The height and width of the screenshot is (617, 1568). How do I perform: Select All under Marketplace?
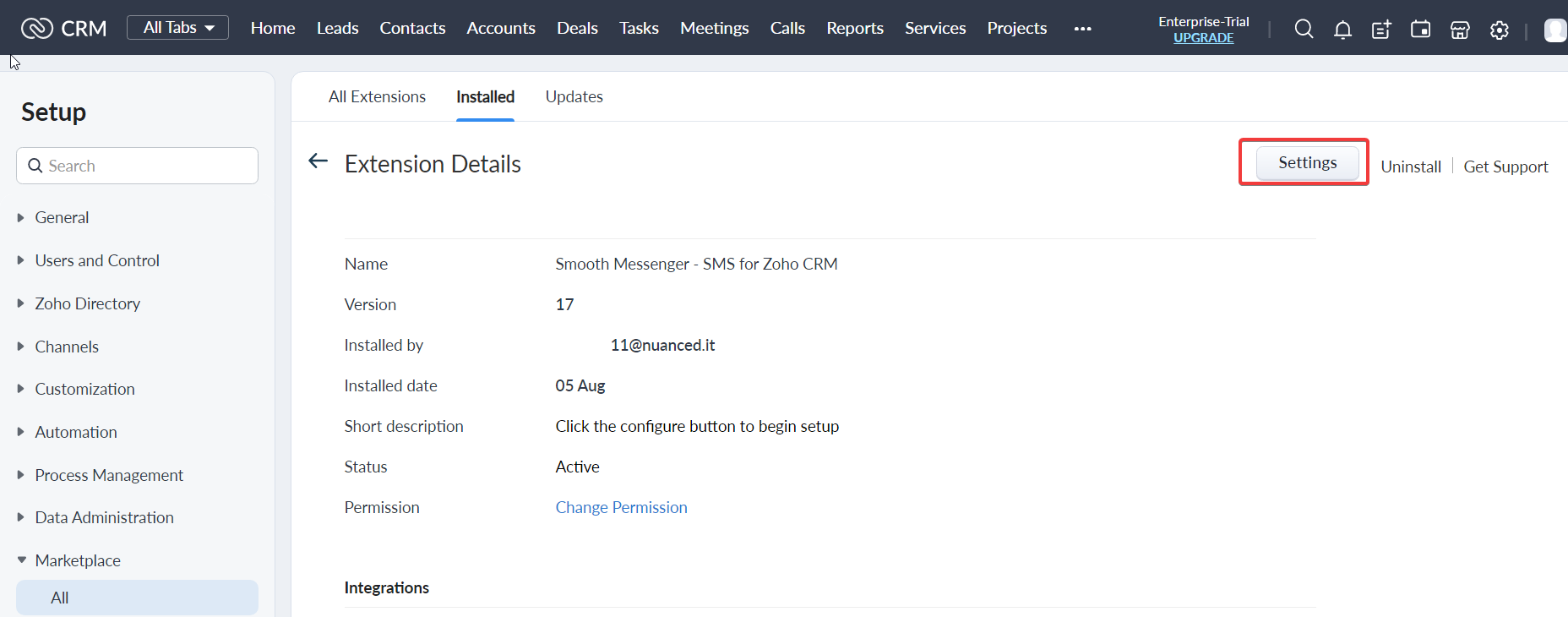click(x=137, y=598)
